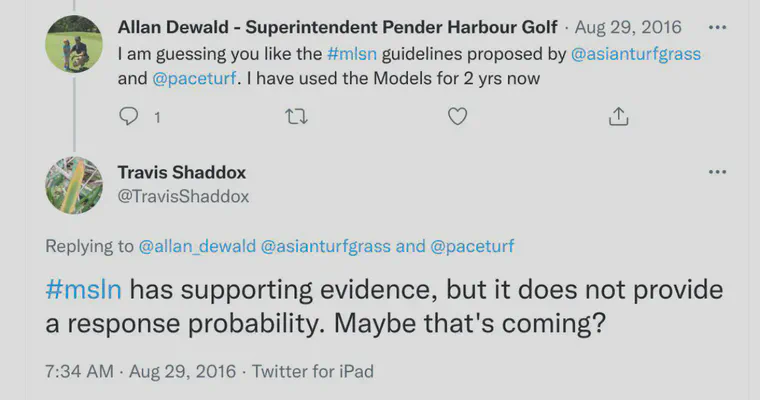Open Allan Dewald's profile picture
Image resolution: width=760 pixels, height=400 pixels.
(x=74, y=44)
